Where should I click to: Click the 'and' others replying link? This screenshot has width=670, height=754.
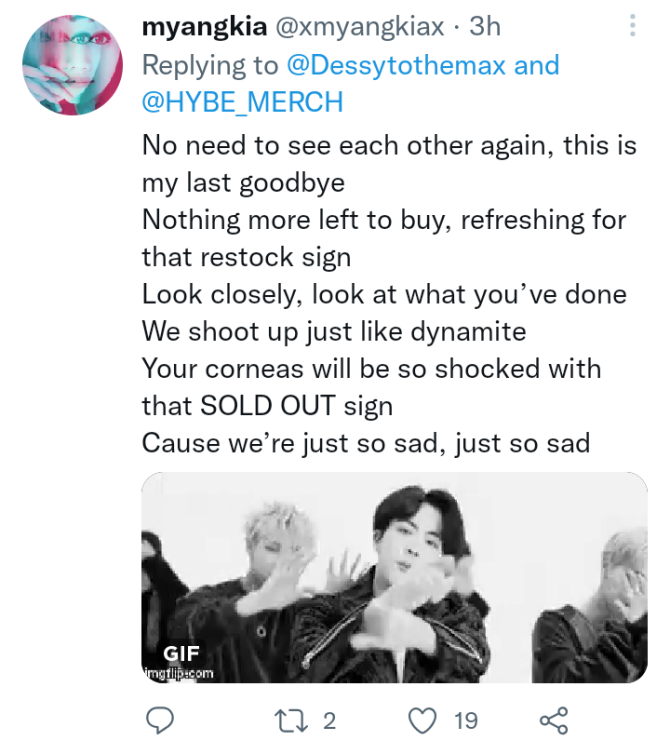click(536, 65)
